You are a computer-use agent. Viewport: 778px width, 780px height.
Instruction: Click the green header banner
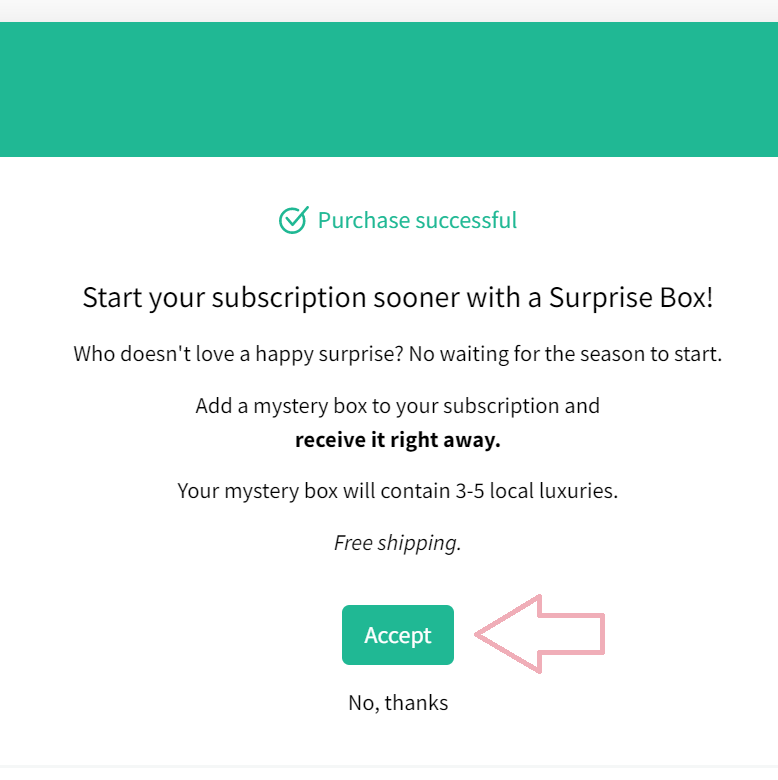389,89
